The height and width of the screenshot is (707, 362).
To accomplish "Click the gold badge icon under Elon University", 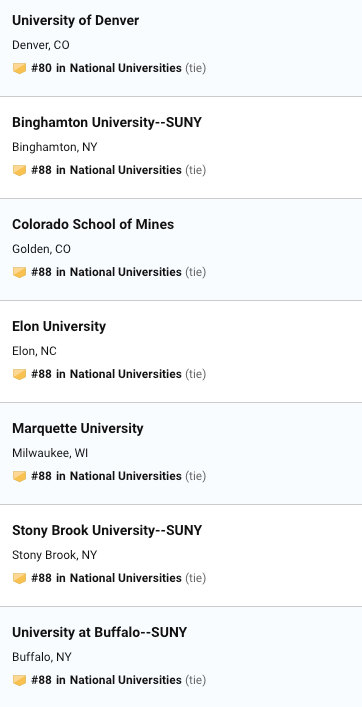I will tap(19, 374).
